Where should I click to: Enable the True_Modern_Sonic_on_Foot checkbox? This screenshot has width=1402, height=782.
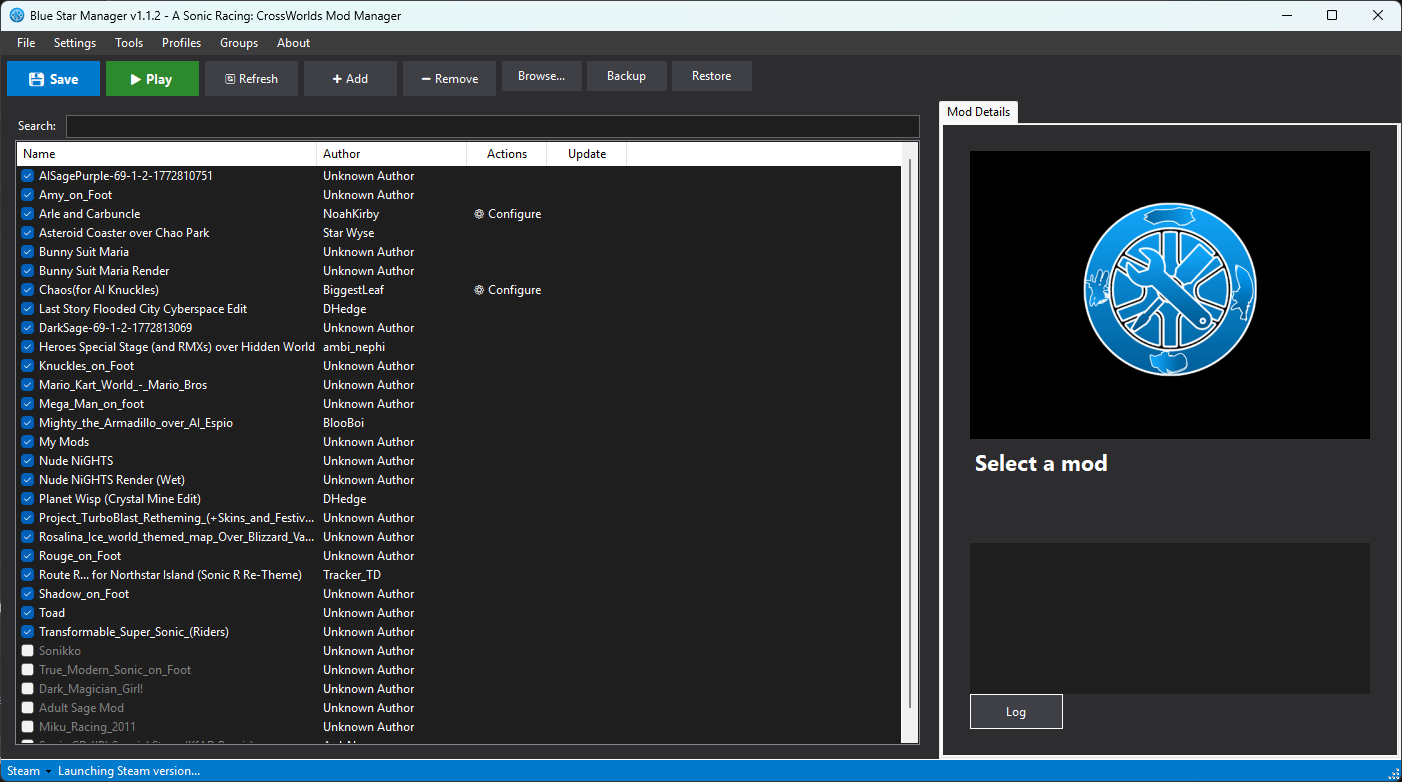coord(28,670)
